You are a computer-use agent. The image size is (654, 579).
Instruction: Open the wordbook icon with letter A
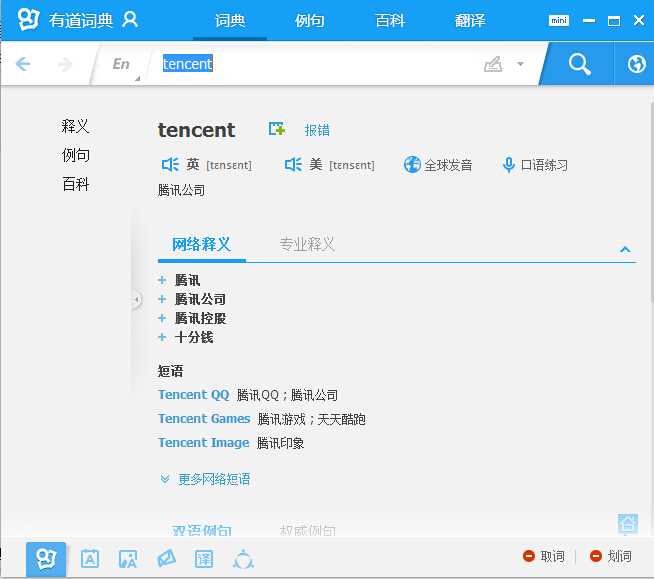[90, 559]
